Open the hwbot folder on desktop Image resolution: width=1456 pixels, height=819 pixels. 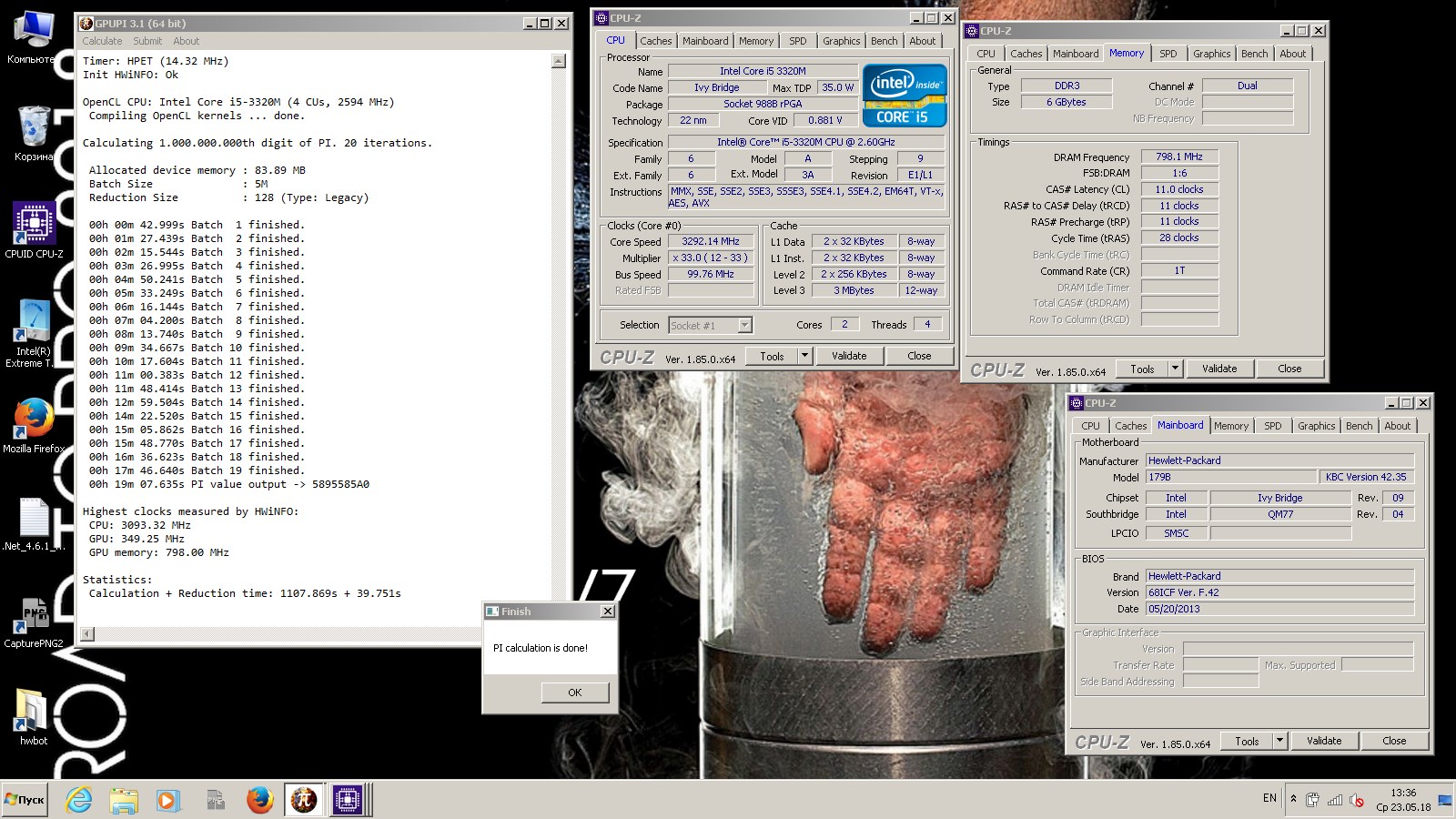34,717
